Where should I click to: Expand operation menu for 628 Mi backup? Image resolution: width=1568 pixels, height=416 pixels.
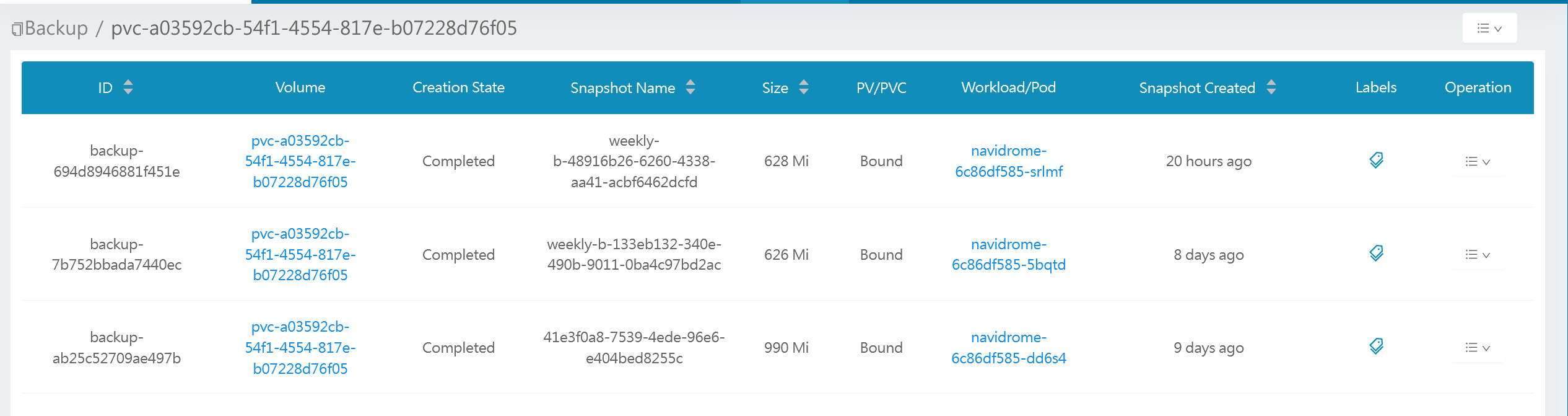1478,162
